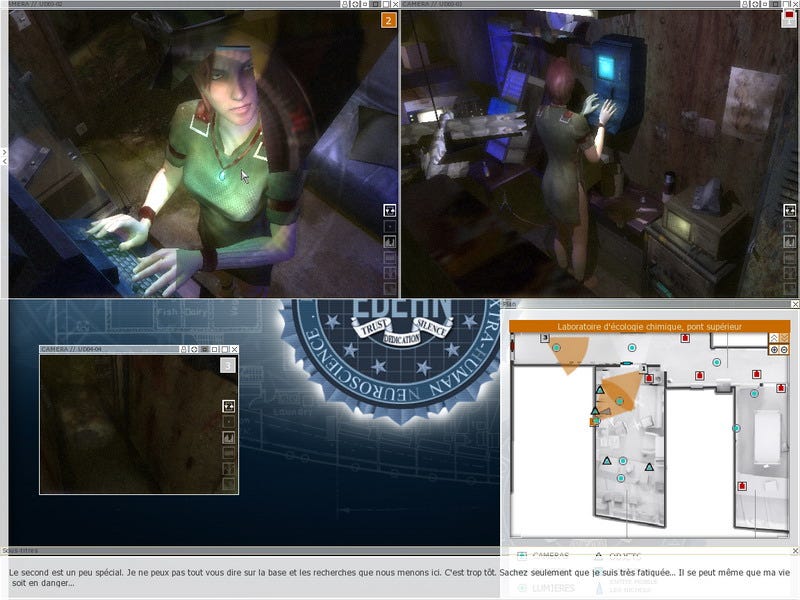Toggle corridor light between camera 3 and red marker
Viewport: 800px width, 600px height.
[632, 347]
